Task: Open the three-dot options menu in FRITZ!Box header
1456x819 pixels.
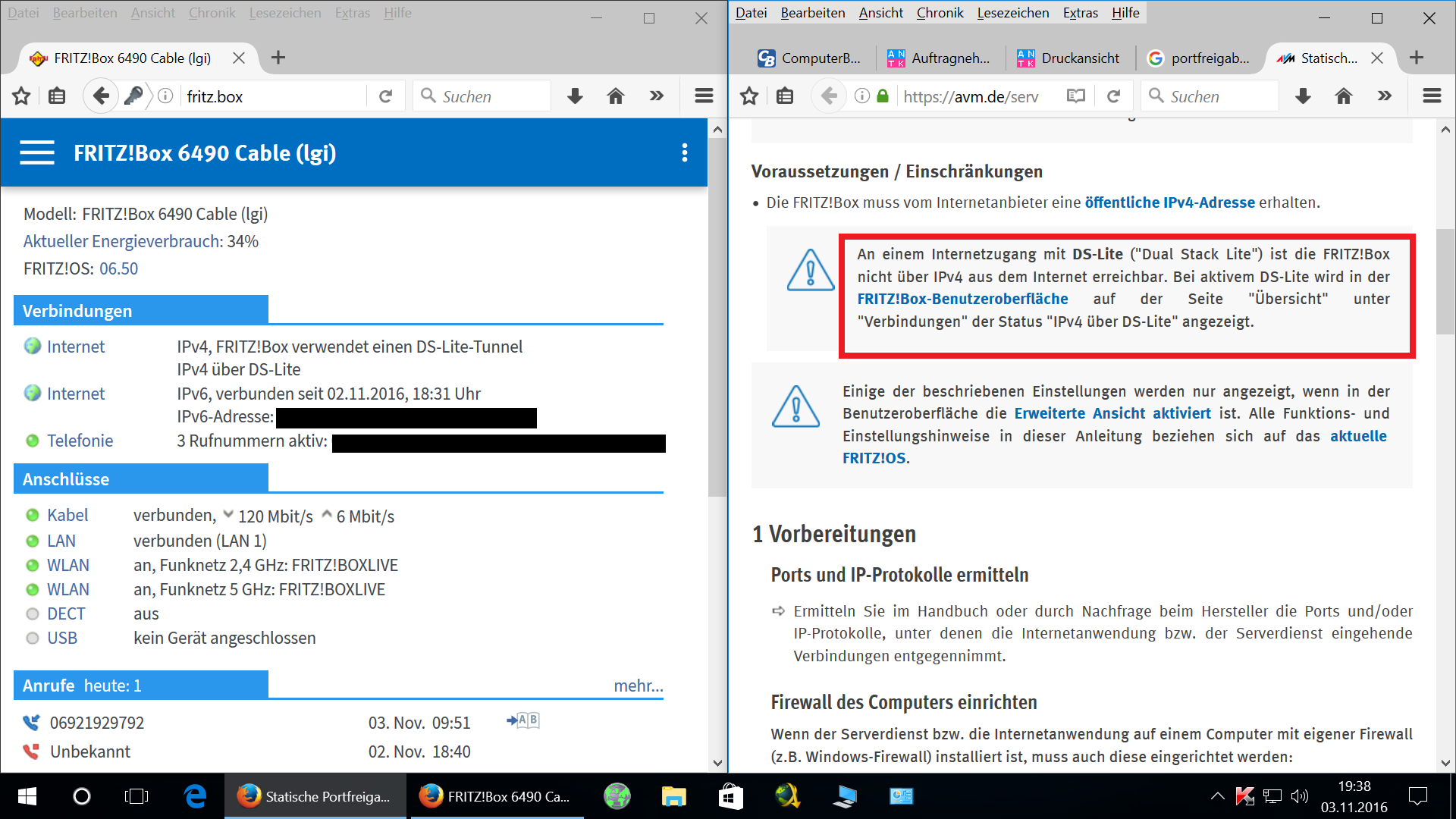Action: click(684, 152)
